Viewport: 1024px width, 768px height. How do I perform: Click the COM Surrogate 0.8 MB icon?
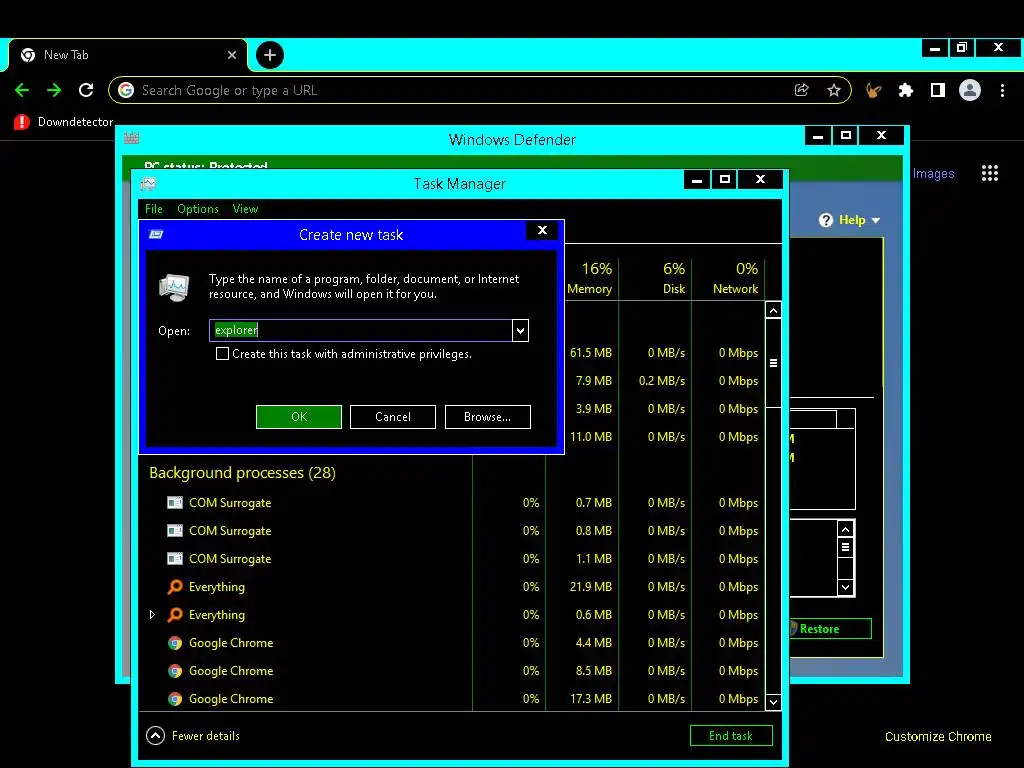(175, 531)
